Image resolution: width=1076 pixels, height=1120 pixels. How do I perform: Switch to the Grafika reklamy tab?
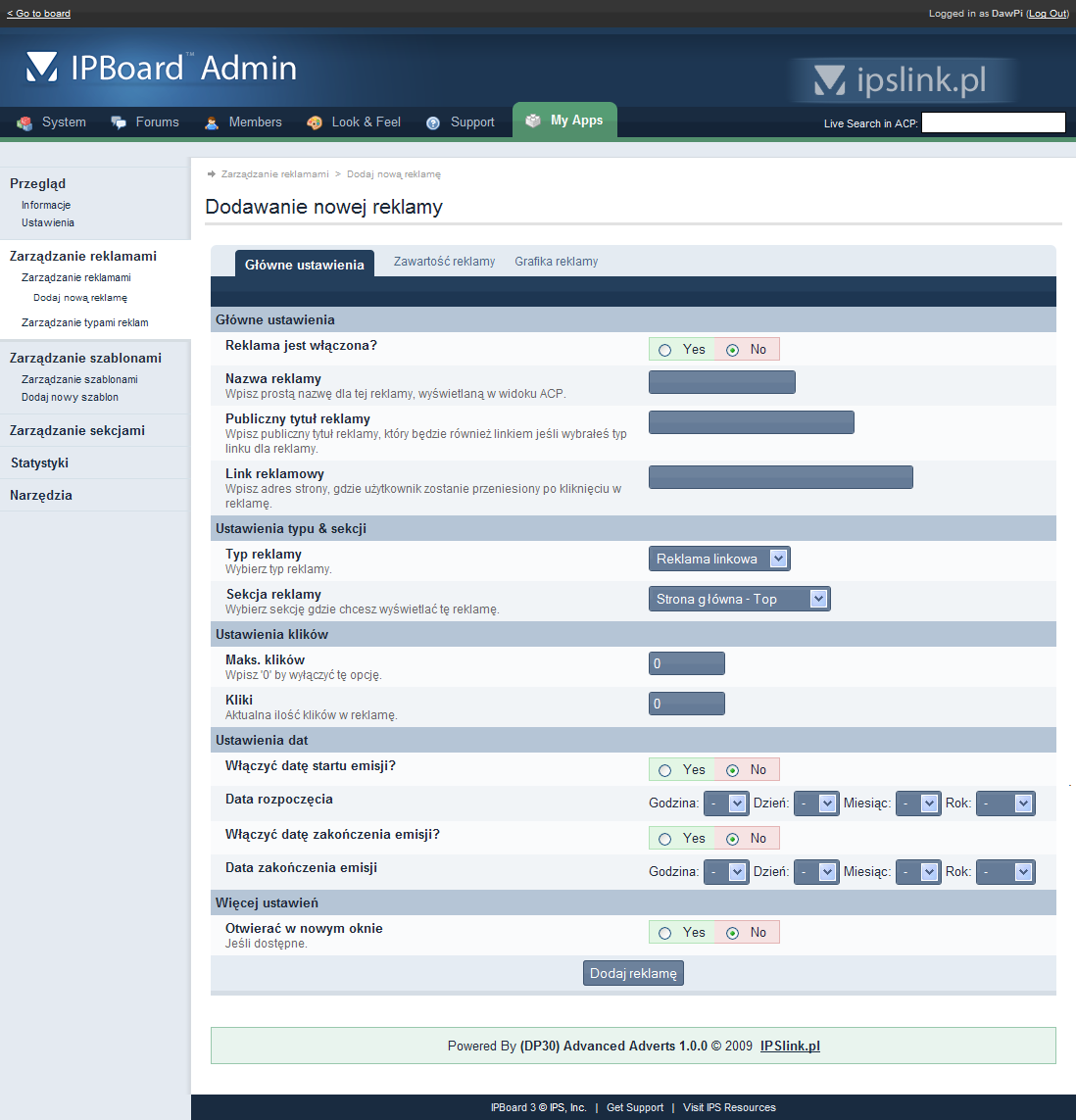click(x=556, y=262)
